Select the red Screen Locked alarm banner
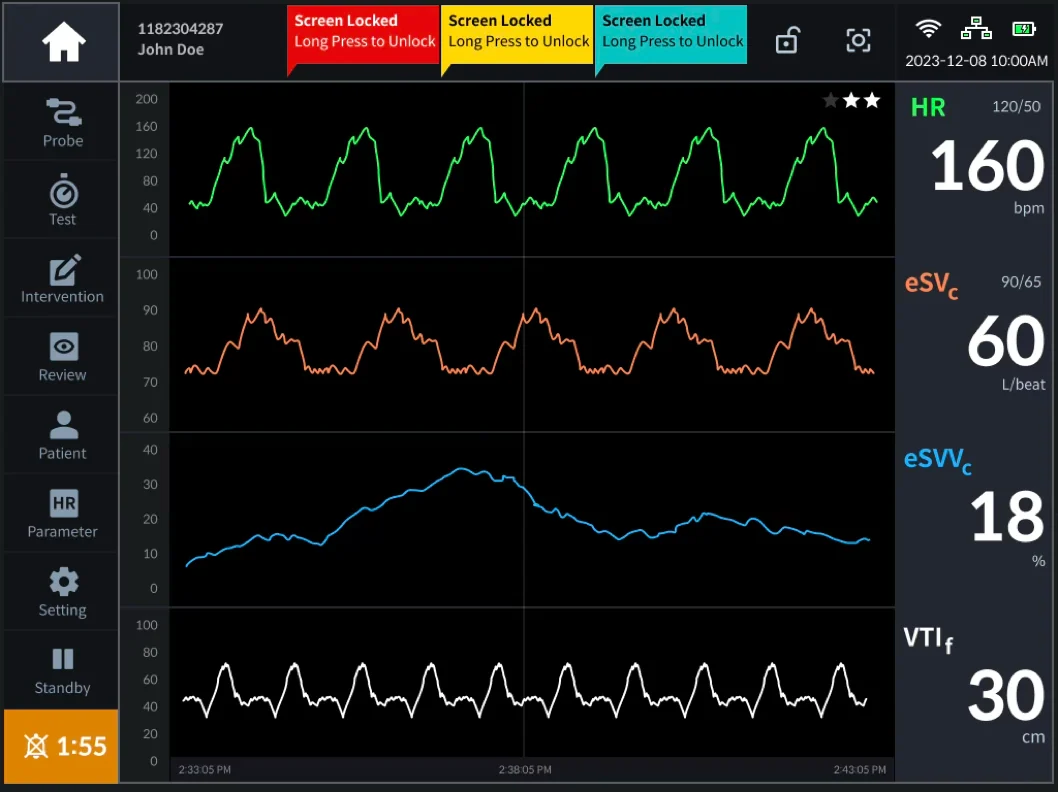 click(363, 35)
